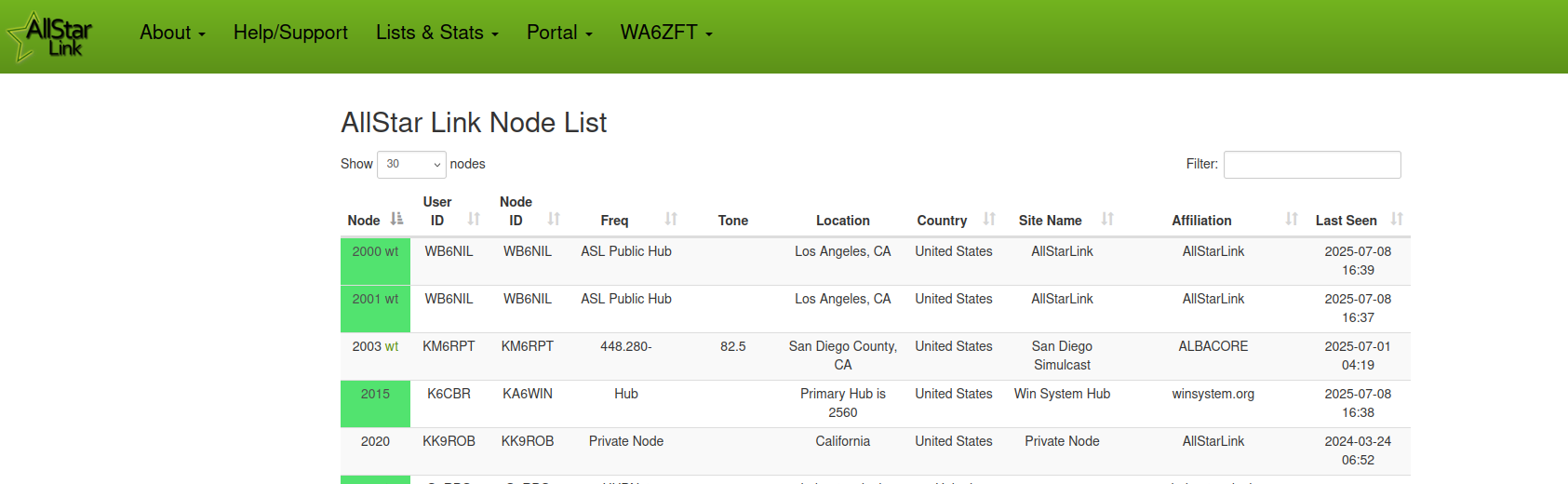This screenshot has height=484, width=1568.
Task: Click last seen 2025-07-08 16:38
Action: click(1358, 403)
